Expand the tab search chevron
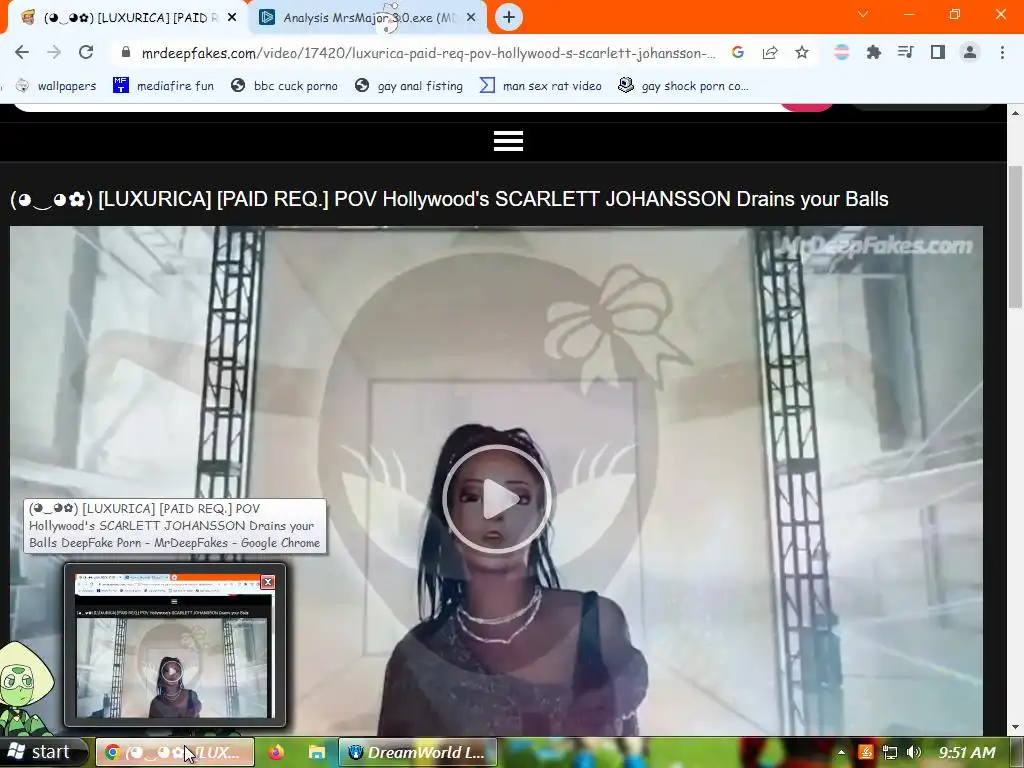The image size is (1024, 768). coord(863,14)
